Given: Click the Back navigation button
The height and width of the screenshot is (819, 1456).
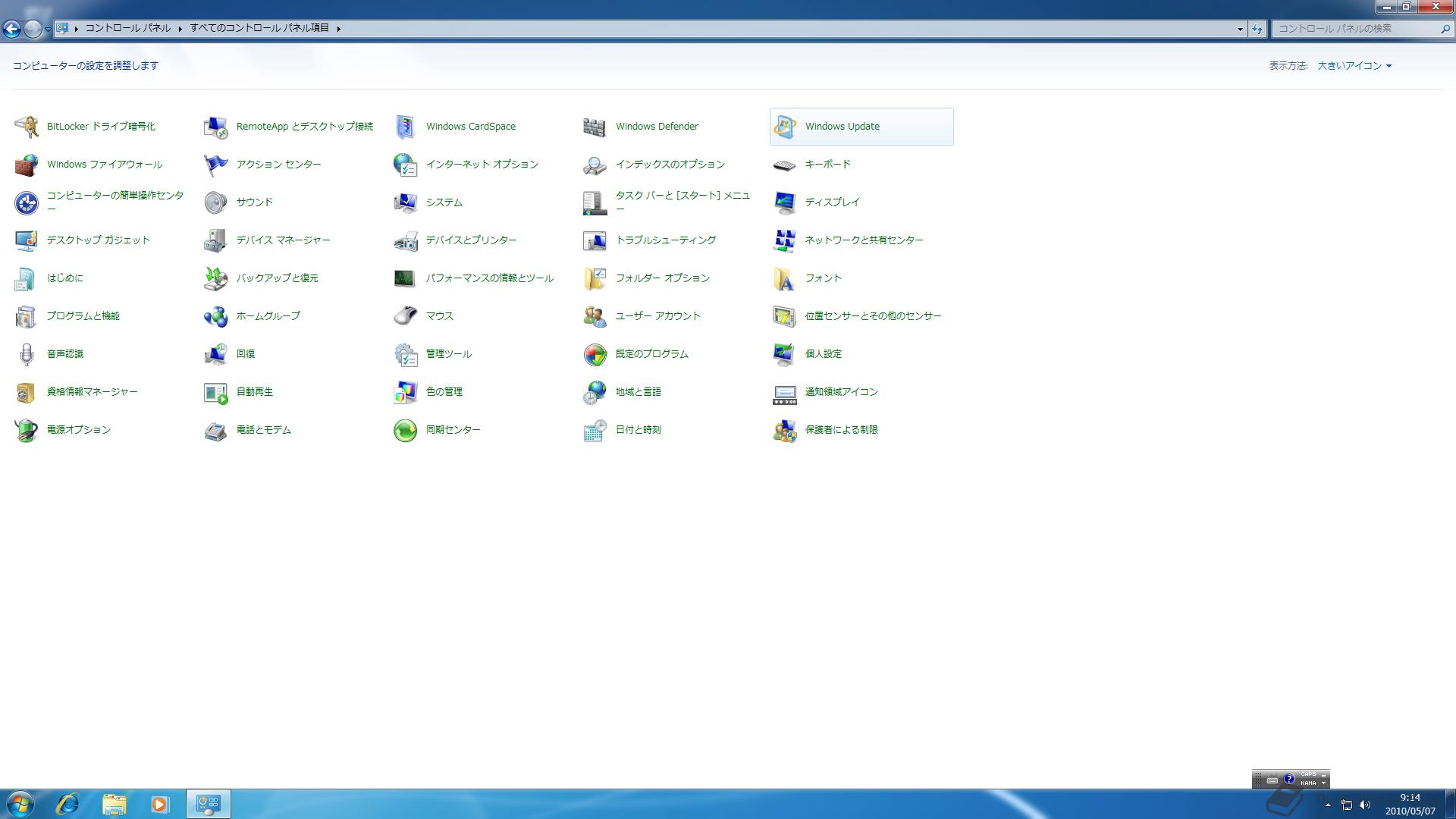Looking at the screenshot, I should click(x=11, y=29).
